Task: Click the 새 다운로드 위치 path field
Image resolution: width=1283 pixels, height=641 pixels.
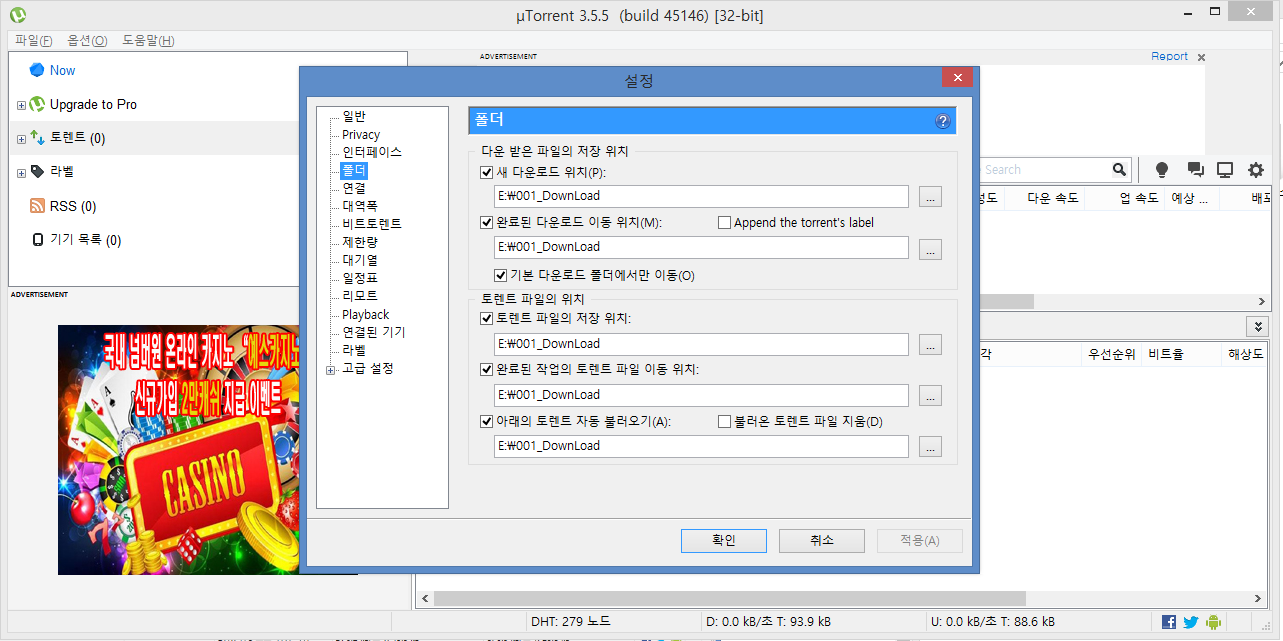Action: point(701,197)
